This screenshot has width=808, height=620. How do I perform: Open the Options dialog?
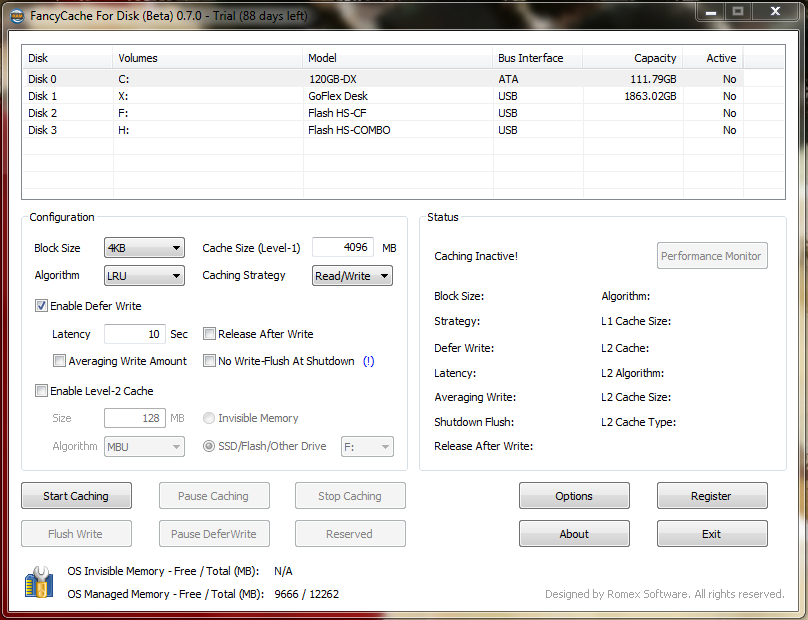pyautogui.click(x=574, y=496)
